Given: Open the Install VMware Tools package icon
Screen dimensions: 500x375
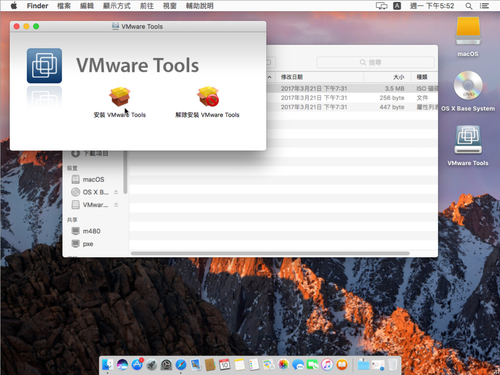Looking at the screenshot, I should point(119,96).
